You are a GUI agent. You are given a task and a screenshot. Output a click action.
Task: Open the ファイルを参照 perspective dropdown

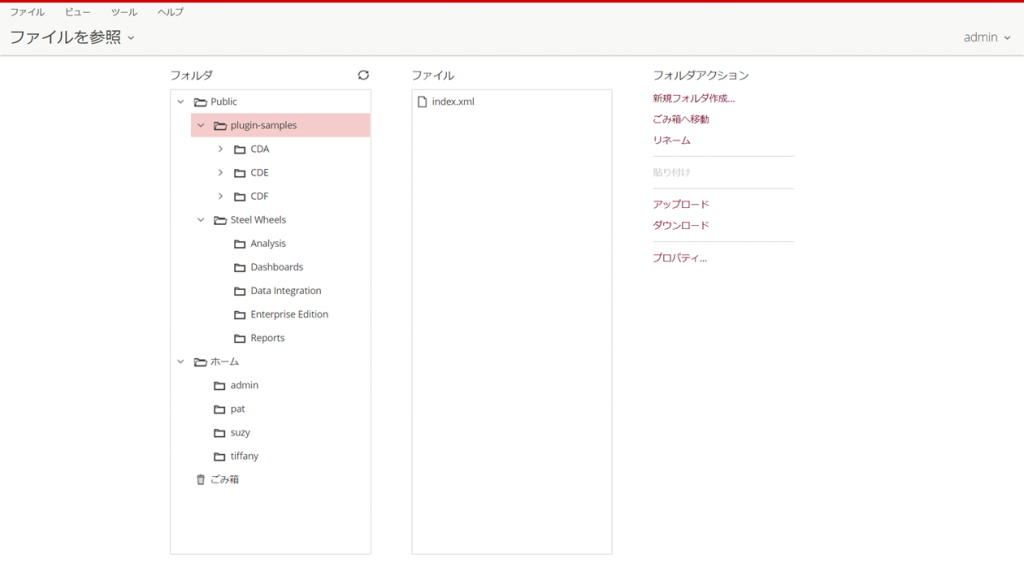point(72,37)
